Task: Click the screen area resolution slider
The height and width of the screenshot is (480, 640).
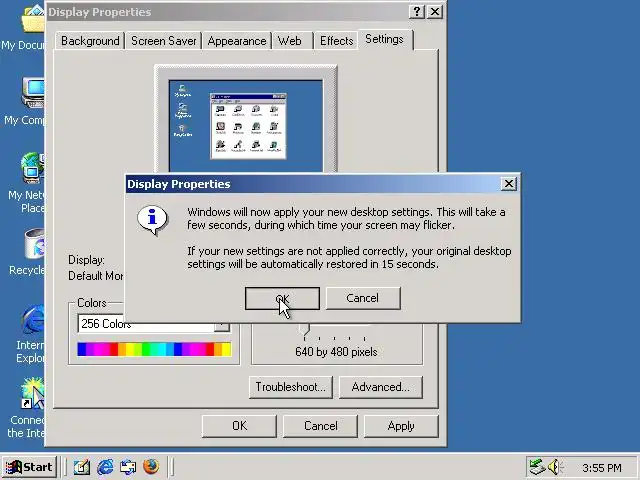Action: 304,330
